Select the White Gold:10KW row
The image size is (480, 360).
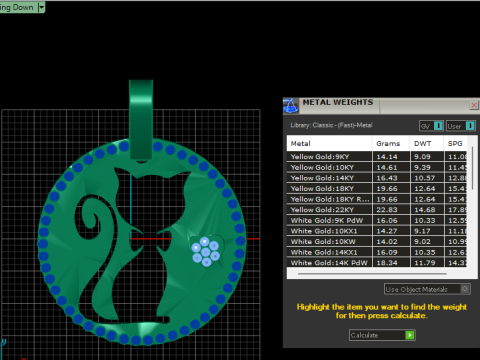tap(377, 242)
